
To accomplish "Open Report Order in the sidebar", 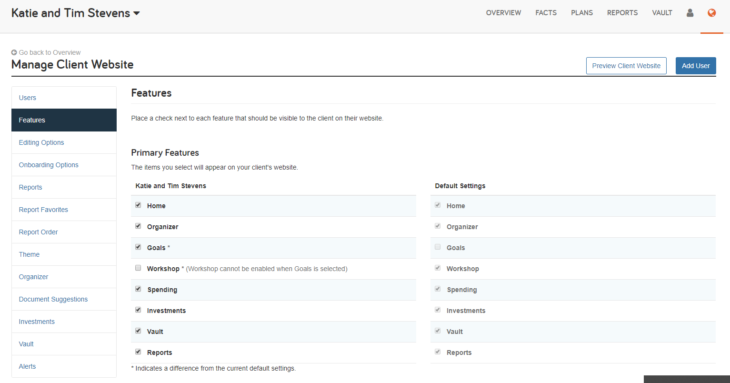I will click(64, 232).
